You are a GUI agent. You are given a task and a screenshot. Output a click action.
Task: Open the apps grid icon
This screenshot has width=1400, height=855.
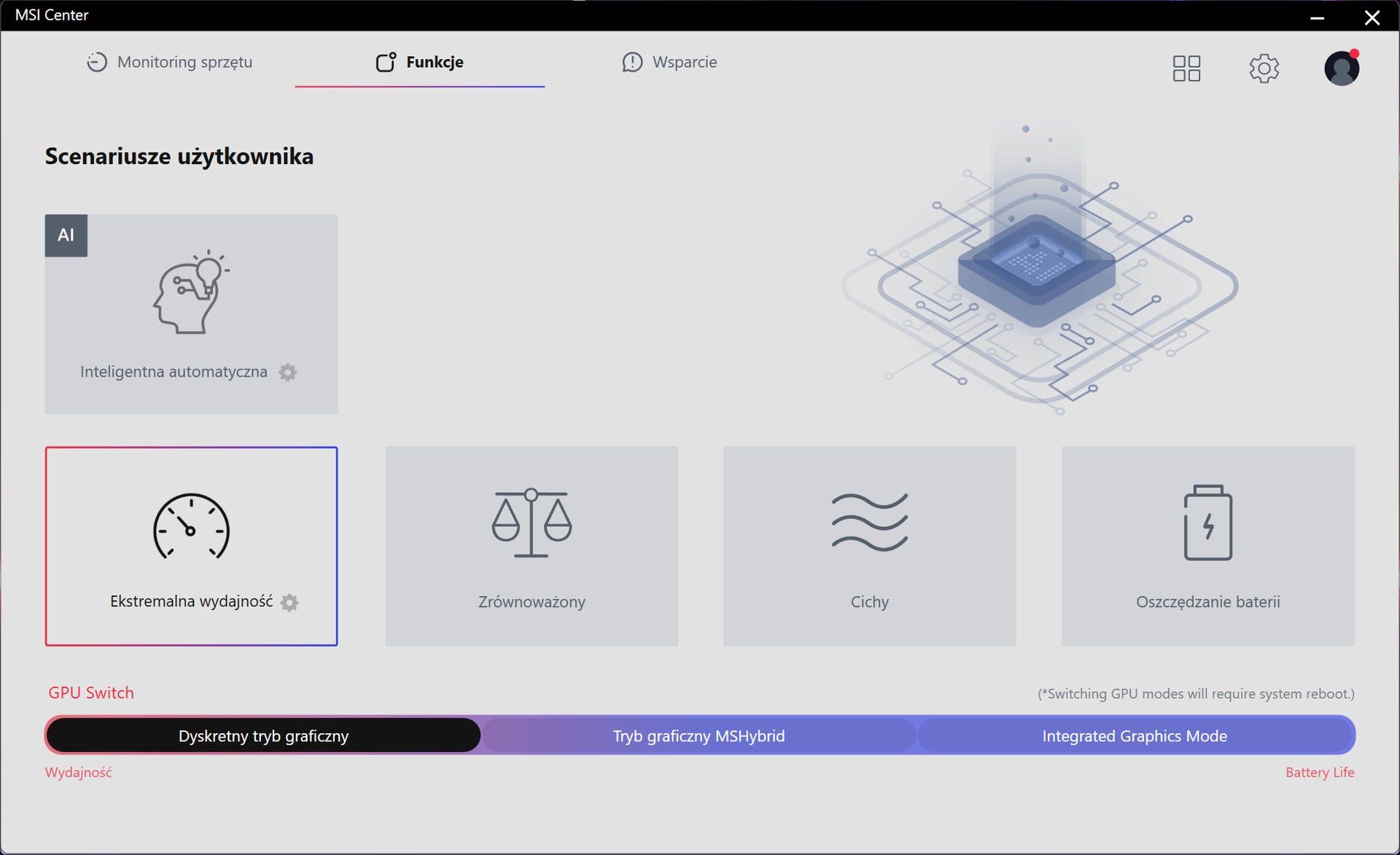(1186, 69)
